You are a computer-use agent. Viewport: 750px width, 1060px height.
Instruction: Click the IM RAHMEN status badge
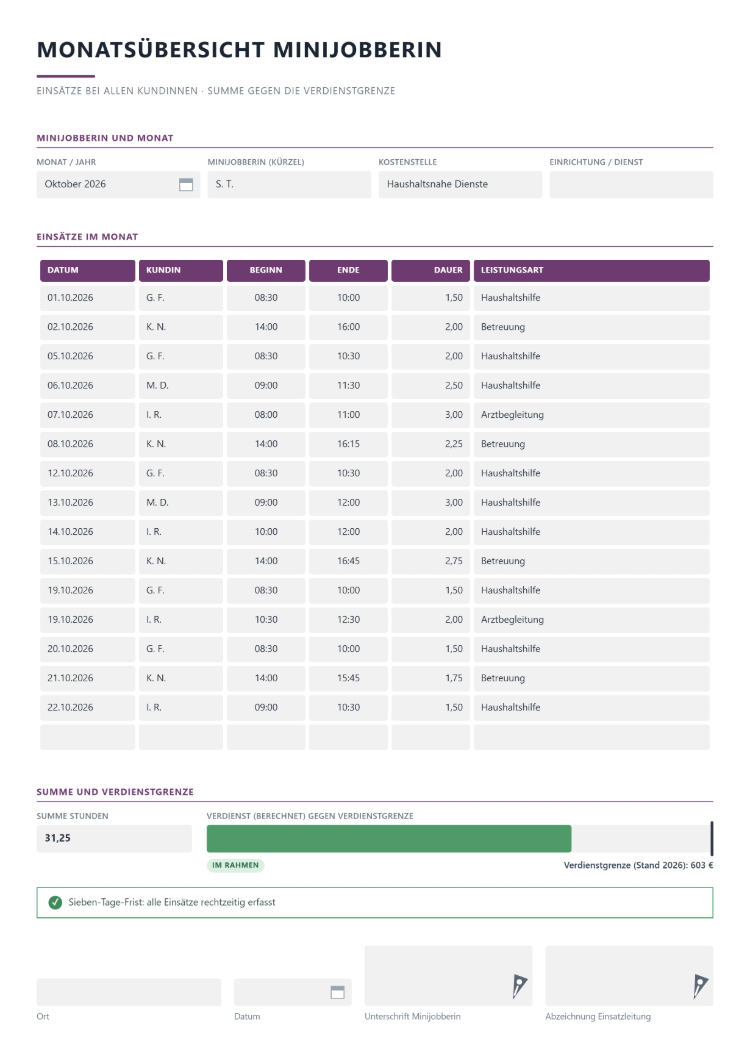click(x=235, y=865)
